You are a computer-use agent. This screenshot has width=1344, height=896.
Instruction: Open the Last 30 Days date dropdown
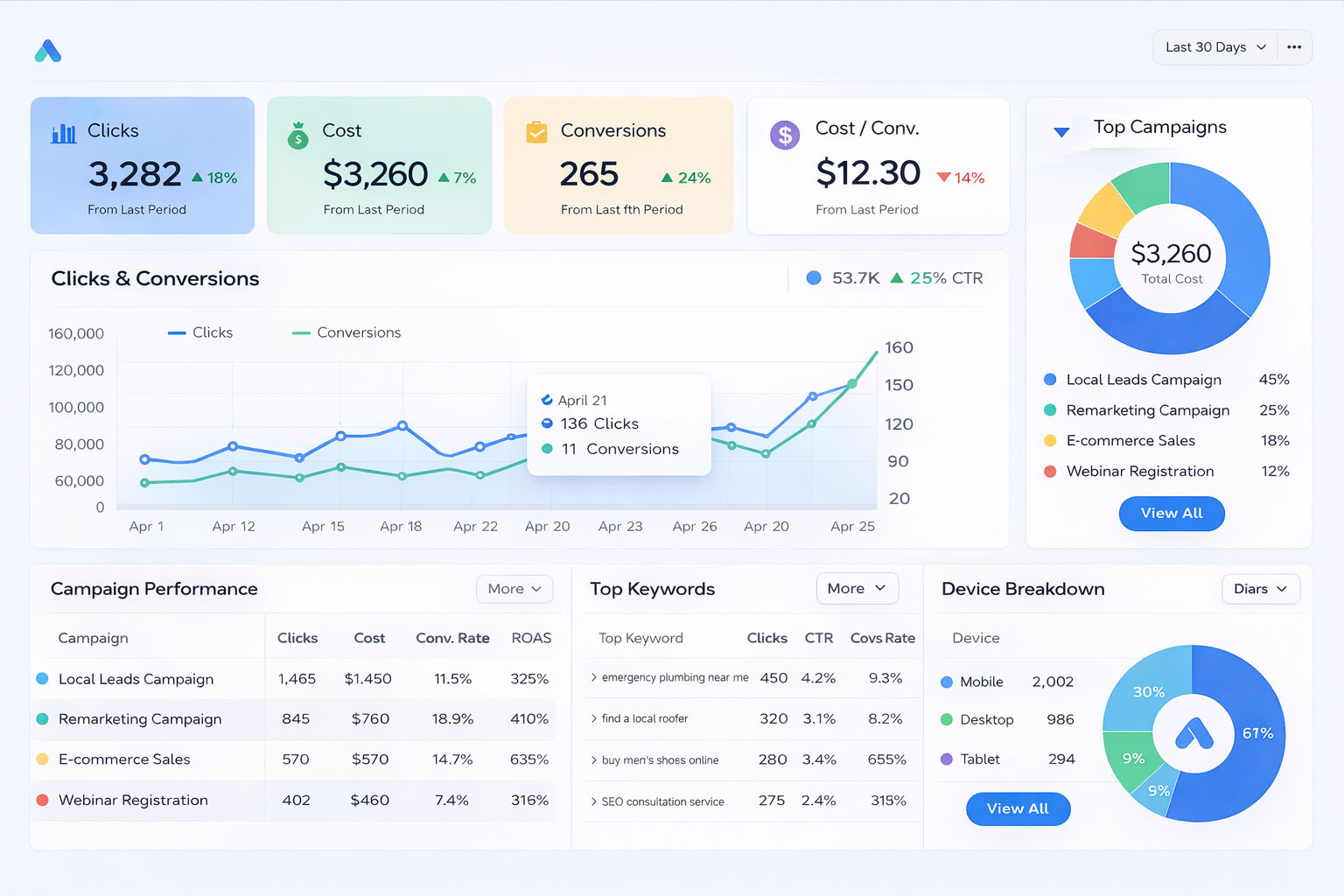pos(1214,47)
